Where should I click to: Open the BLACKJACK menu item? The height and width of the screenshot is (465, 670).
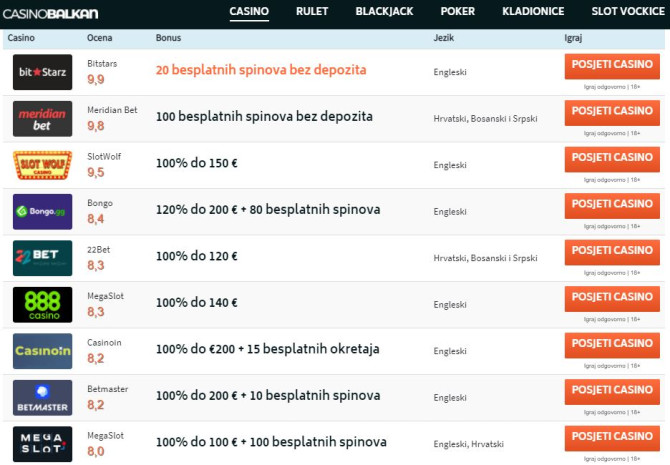tap(384, 12)
